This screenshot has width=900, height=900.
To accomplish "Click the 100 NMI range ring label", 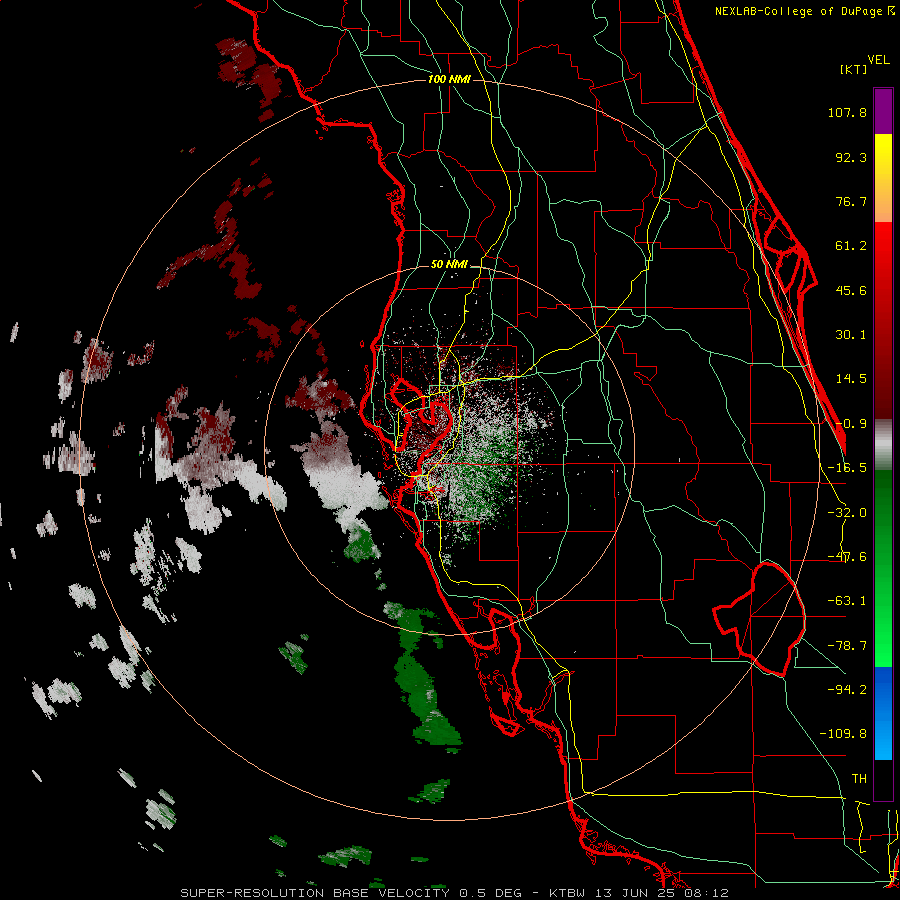I will pyautogui.click(x=449, y=79).
